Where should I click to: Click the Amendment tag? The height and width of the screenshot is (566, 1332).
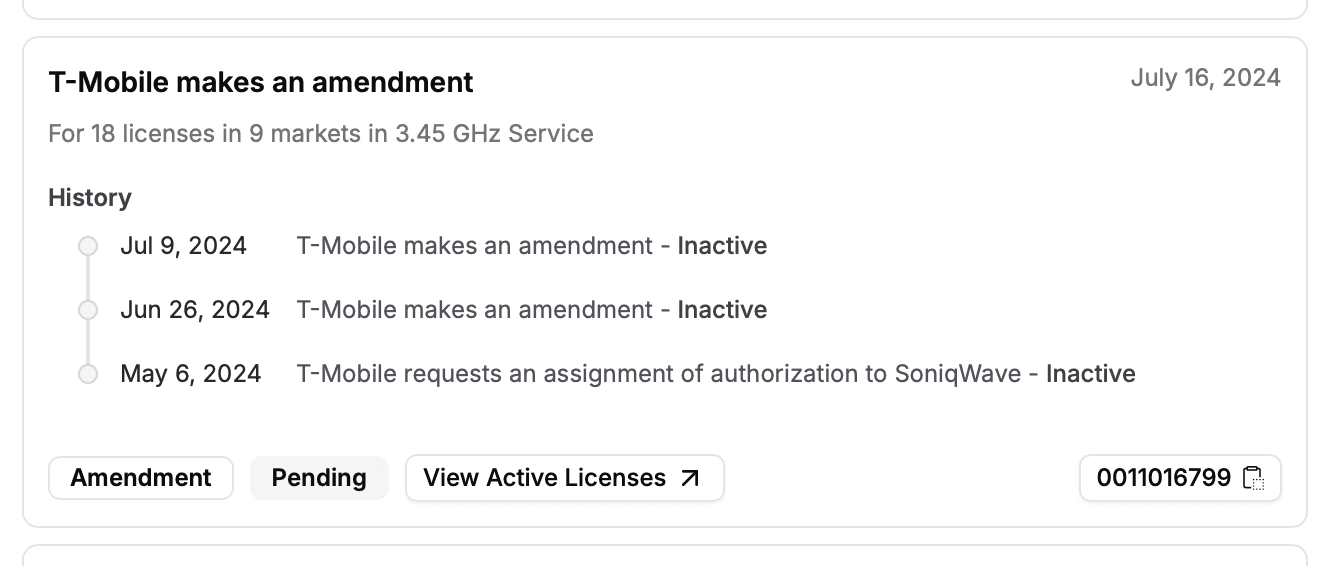pos(141,478)
